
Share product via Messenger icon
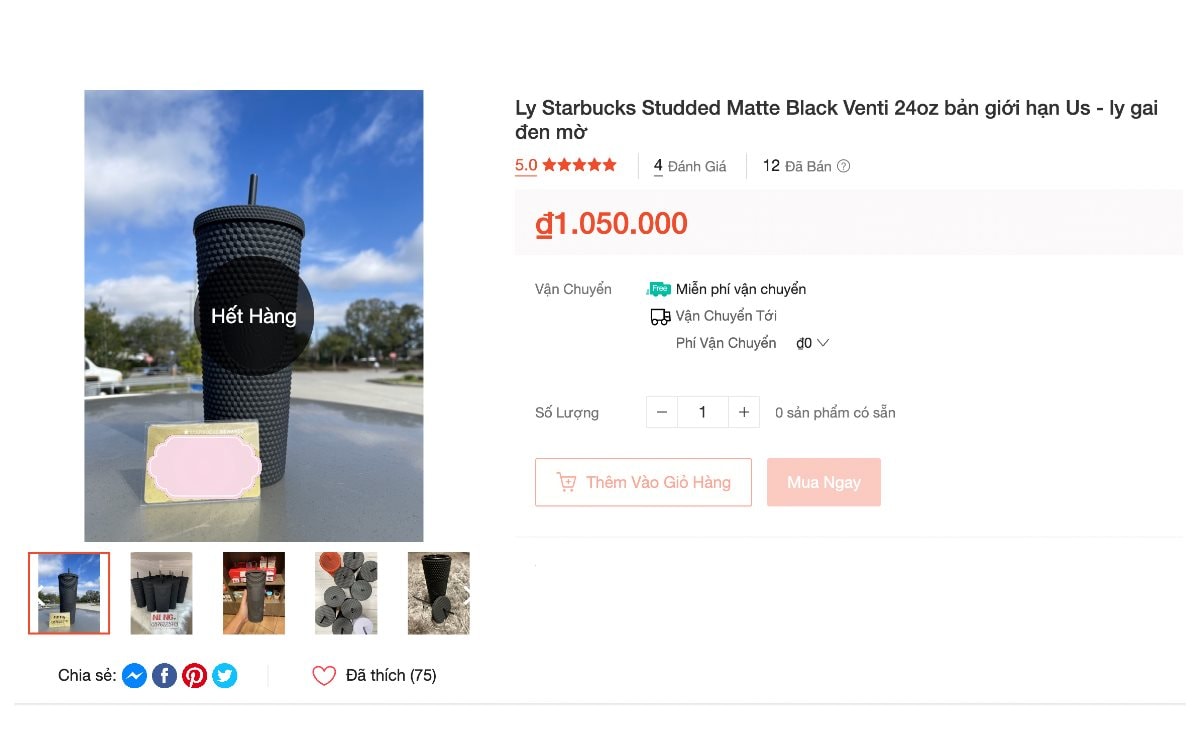[134, 676]
